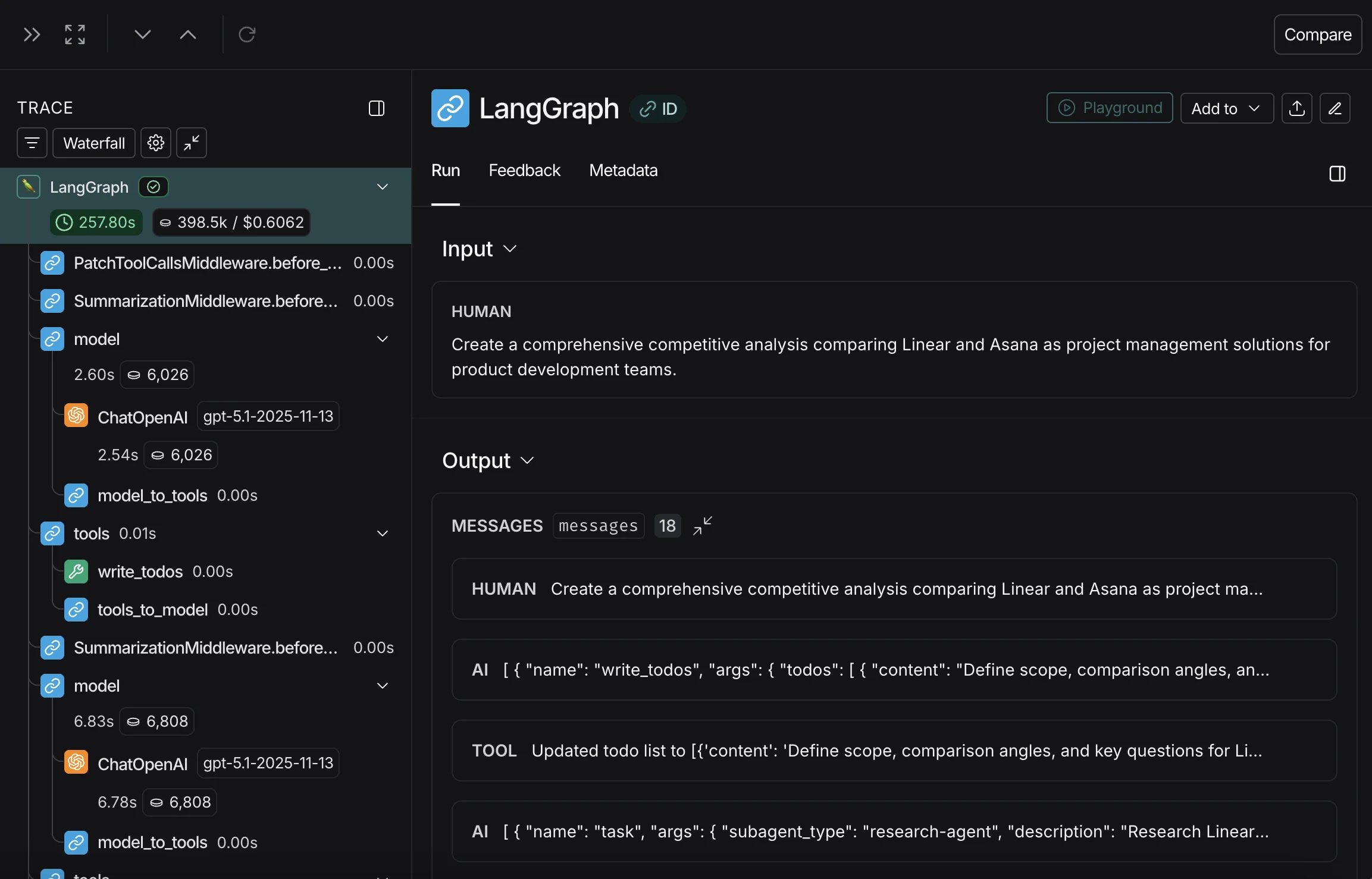Click the fullscreen expand arrows icon
Viewport: 1372px width, 879px height.
(x=75, y=34)
